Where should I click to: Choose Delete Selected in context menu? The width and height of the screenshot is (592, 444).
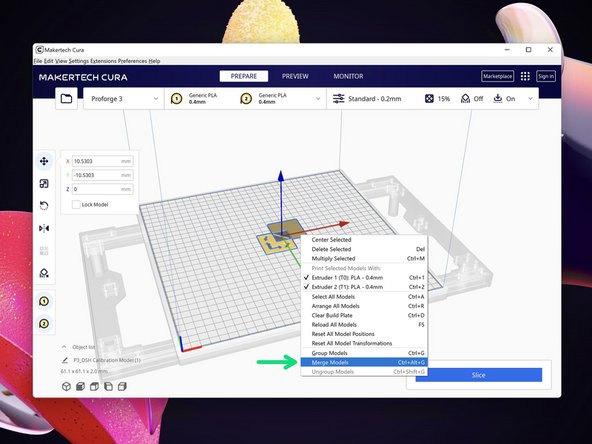(x=364, y=249)
